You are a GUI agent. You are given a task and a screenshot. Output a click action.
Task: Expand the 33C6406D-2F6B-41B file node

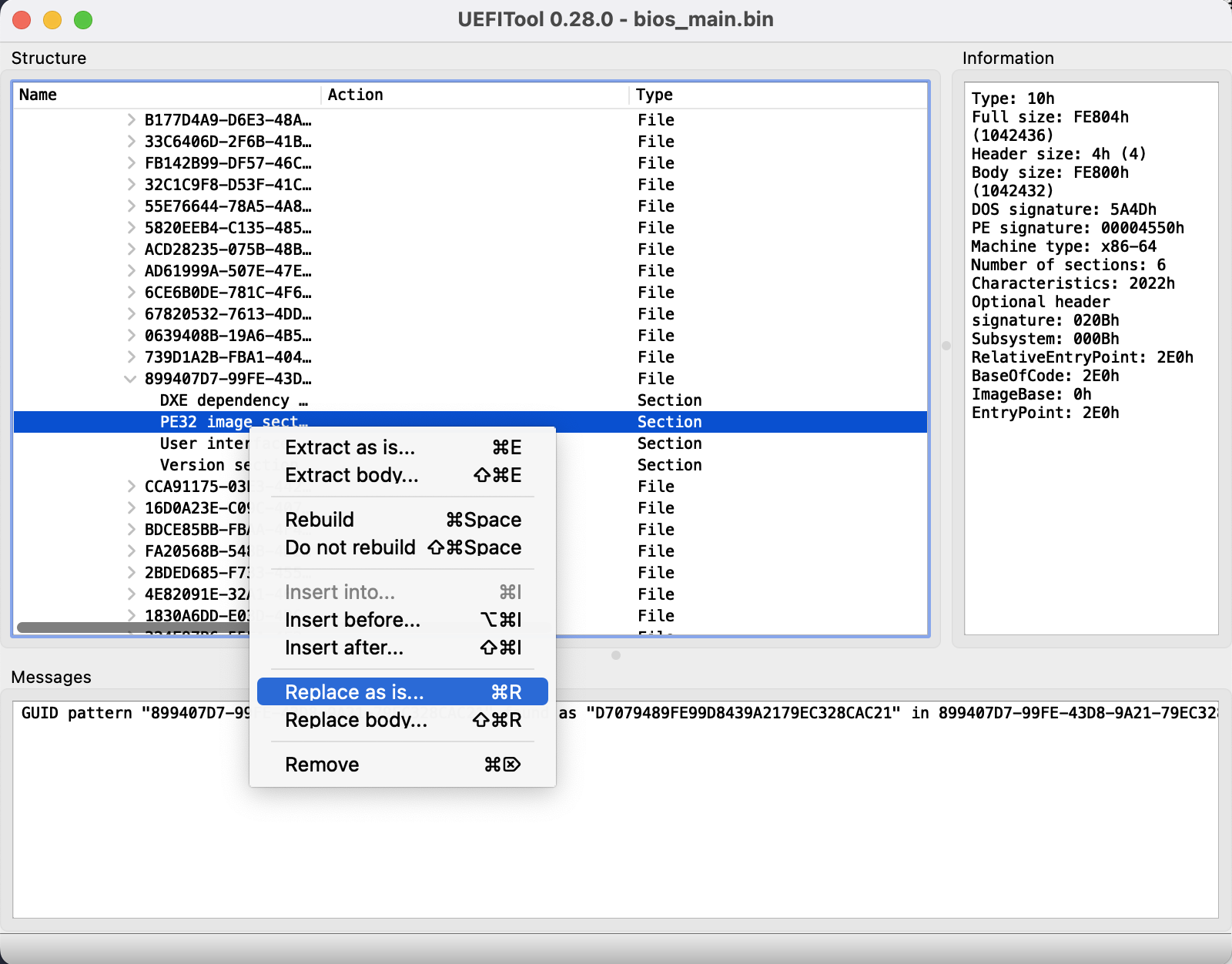pos(132,141)
